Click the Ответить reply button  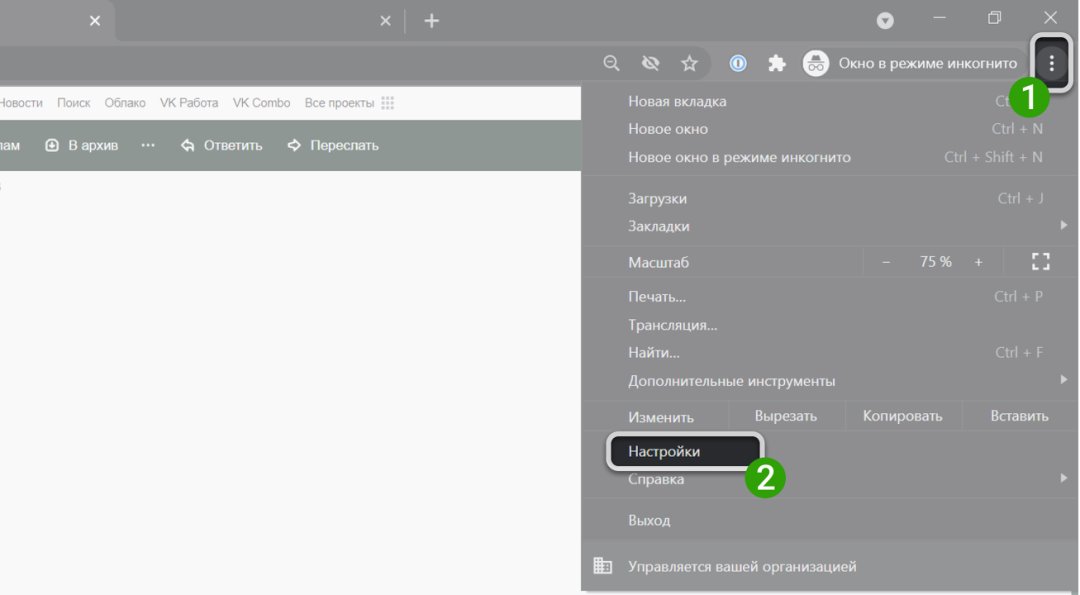pos(221,145)
